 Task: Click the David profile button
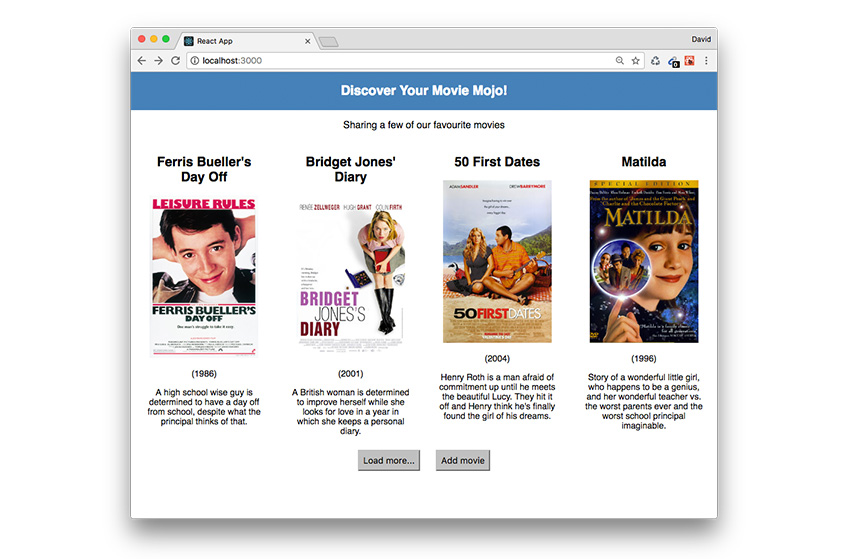pos(701,39)
